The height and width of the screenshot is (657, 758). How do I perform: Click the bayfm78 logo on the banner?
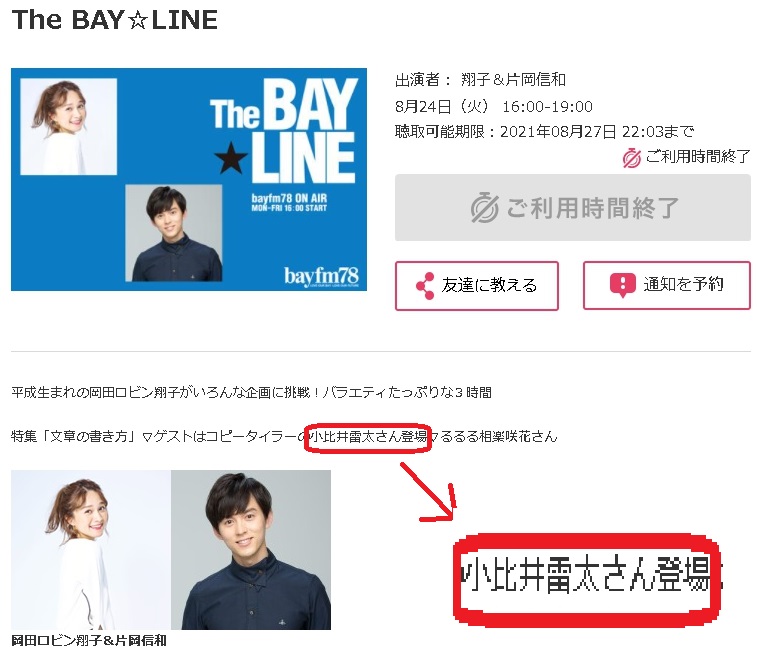pyautogui.click(x=321, y=276)
